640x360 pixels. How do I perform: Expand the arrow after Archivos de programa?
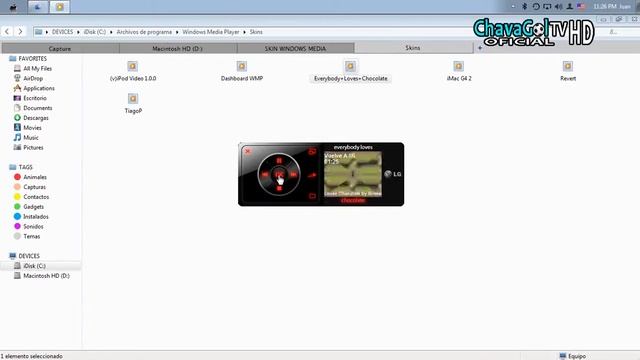coord(177,32)
